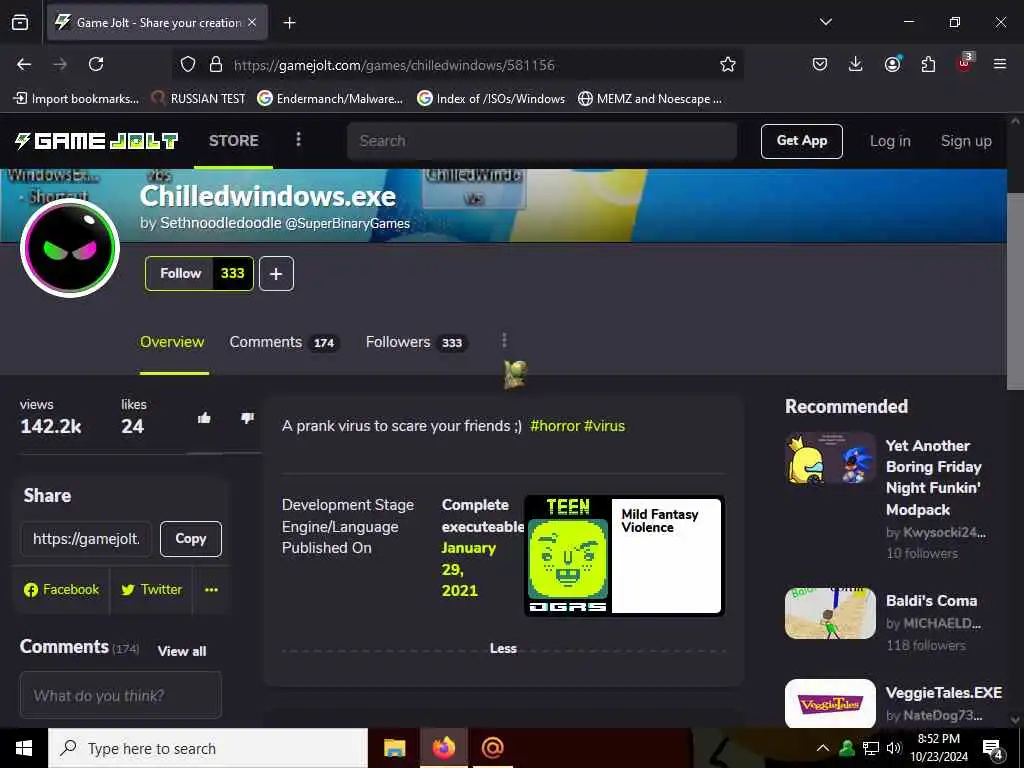1024x768 pixels.
Task: Click the Game Jolt logo
Action: pyautogui.click(x=97, y=140)
